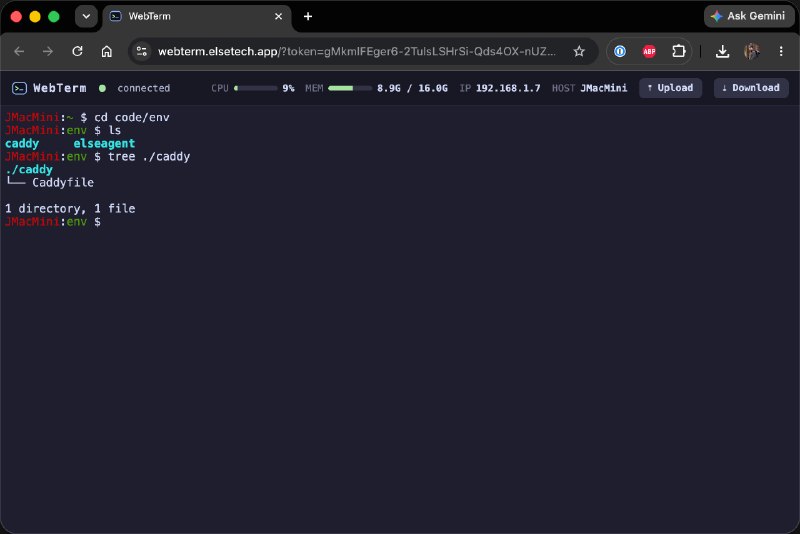Viewport: 800px width, 534px height.
Task: Click 'caddy' in the ls output
Action: tap(22, 143)
